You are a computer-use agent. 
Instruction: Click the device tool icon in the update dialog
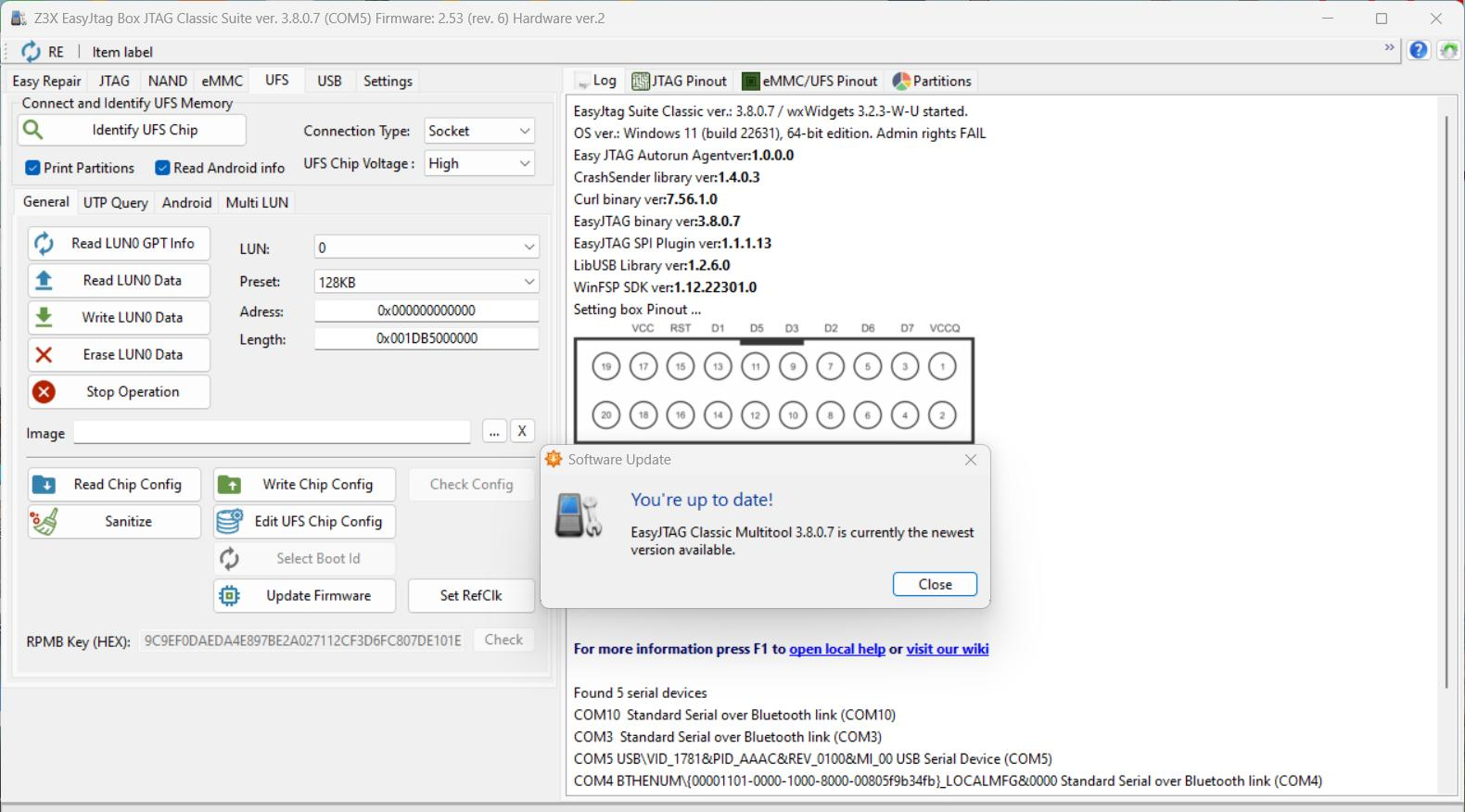coord(578,514)
